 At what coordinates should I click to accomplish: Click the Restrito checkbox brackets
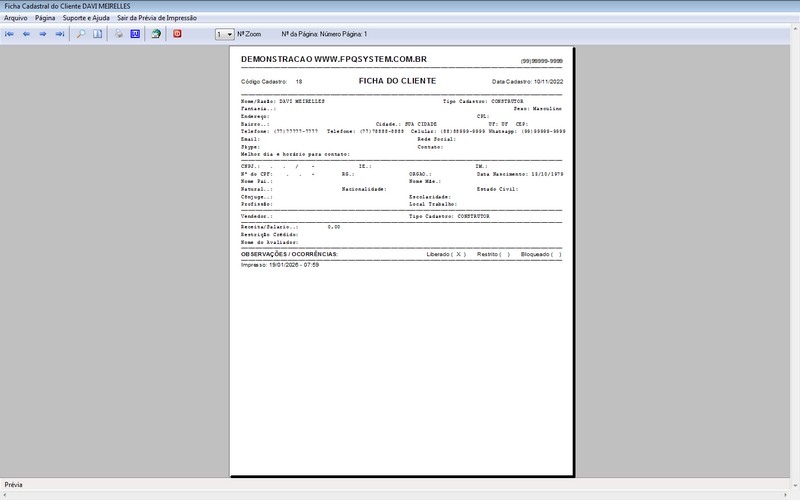click(x=505, y=255)
